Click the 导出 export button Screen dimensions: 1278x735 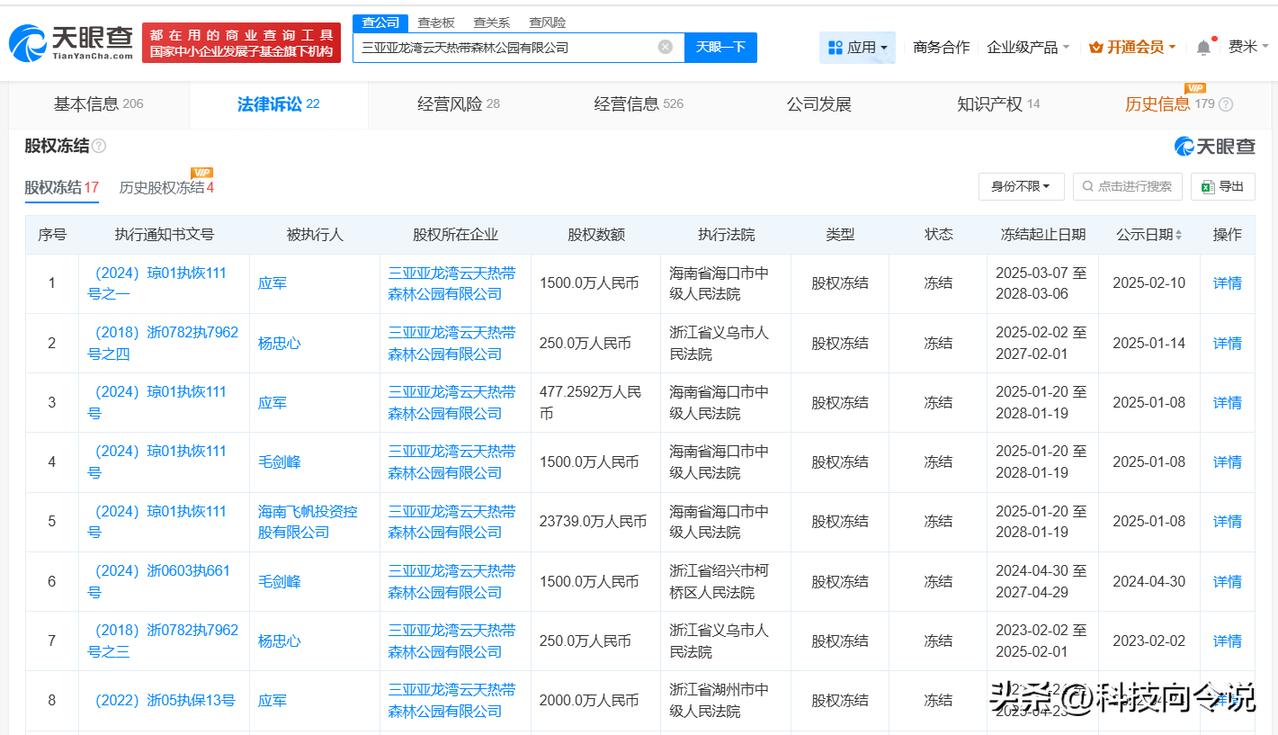1222,186
